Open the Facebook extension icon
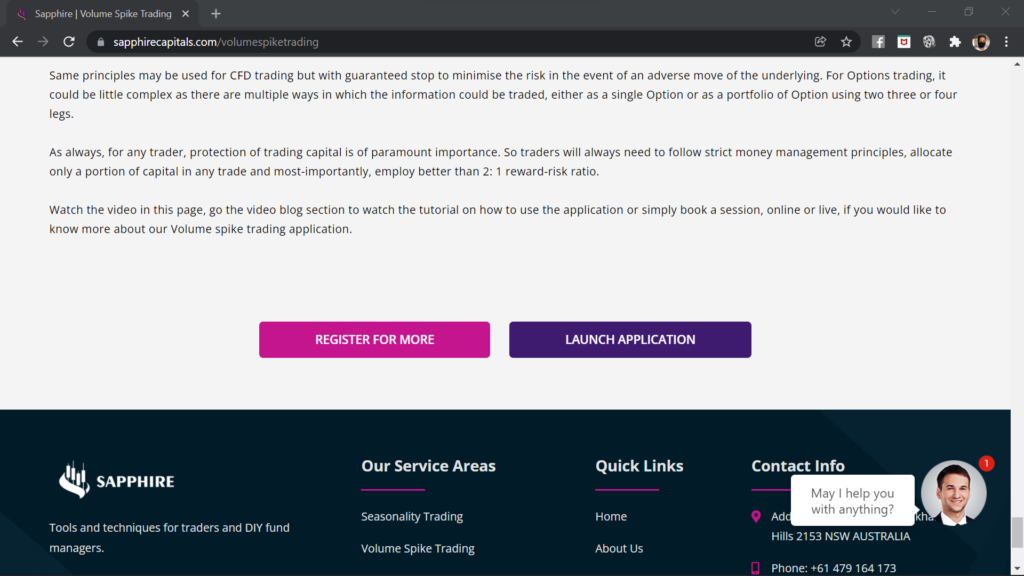The width and height of the screenshot is (1024, 576). point(878,42)
